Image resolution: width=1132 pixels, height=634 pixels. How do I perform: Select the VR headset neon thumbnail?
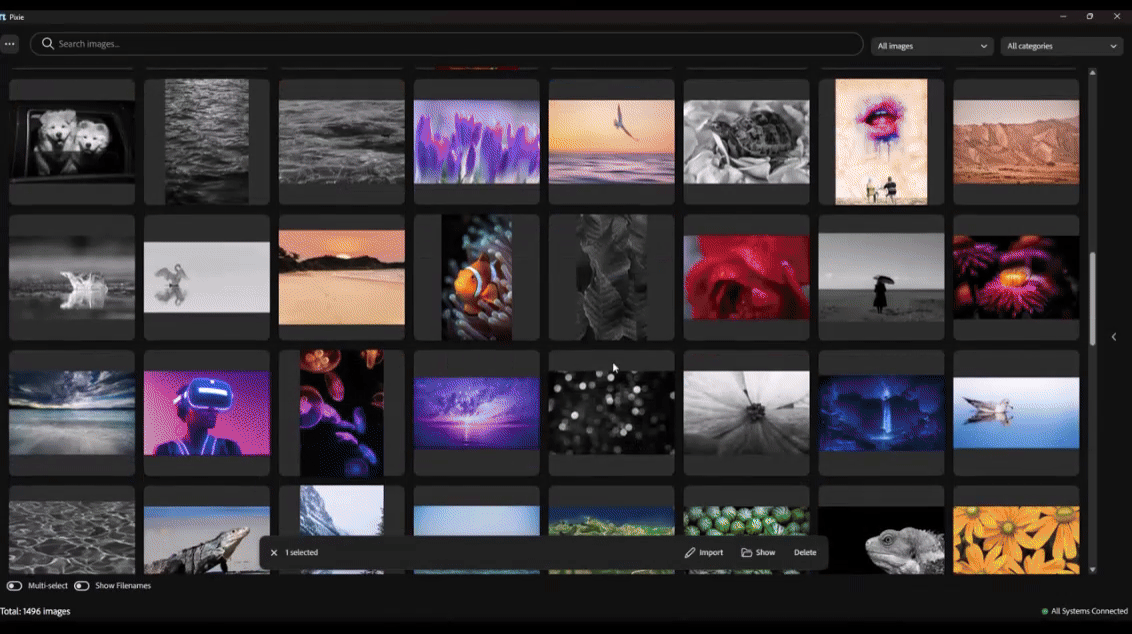click(x=207, y=413)
